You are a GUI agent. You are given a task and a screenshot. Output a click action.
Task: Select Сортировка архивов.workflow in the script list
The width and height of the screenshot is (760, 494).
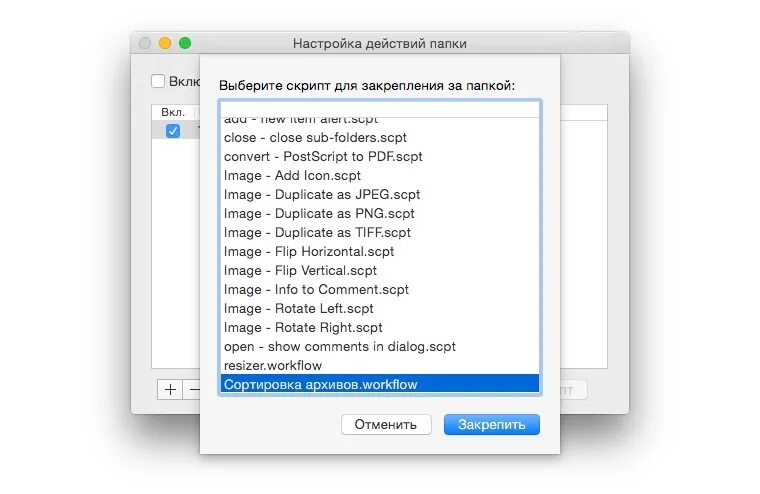coord(321,384)
